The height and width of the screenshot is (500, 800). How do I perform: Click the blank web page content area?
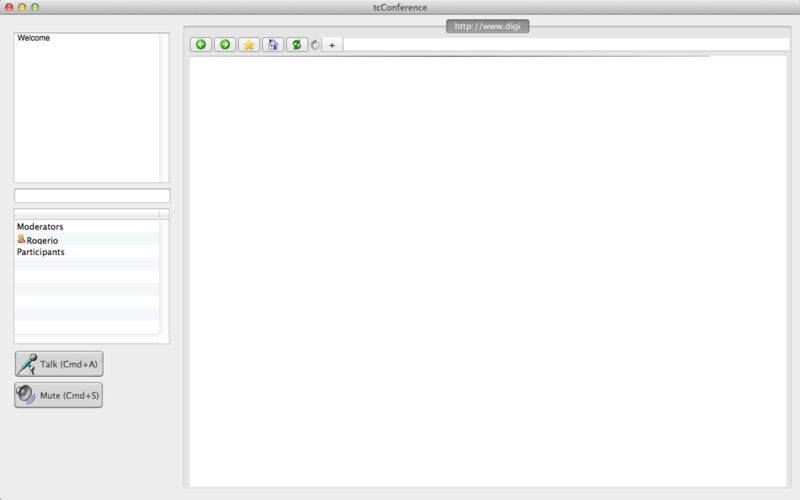(488, 270)
